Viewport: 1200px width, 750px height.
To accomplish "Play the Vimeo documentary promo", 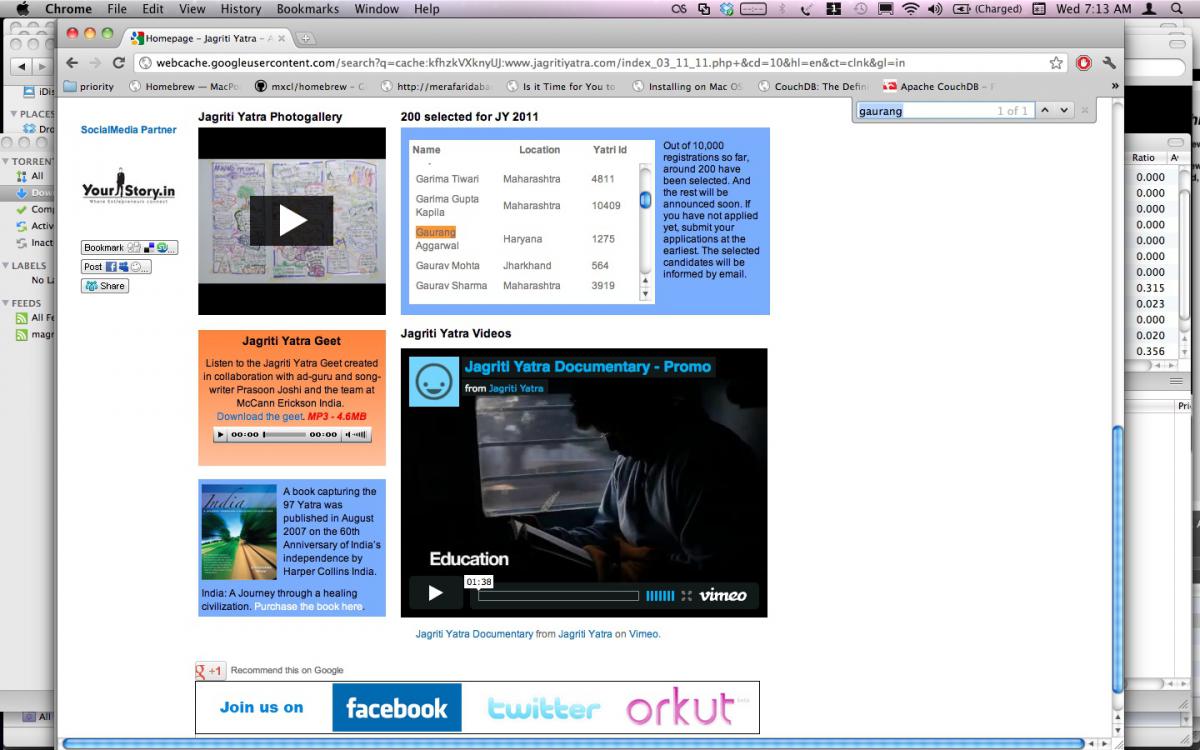I will click(435, 593).
